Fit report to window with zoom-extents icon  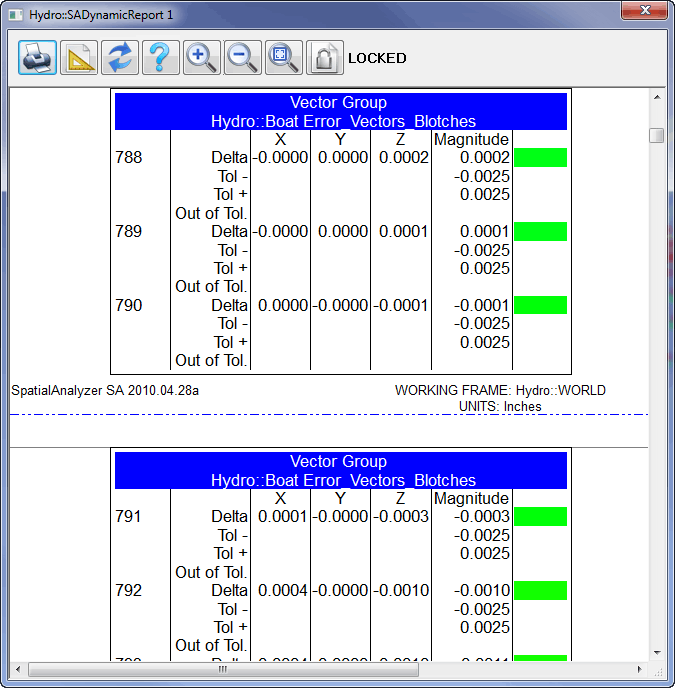tap(284, 57)
